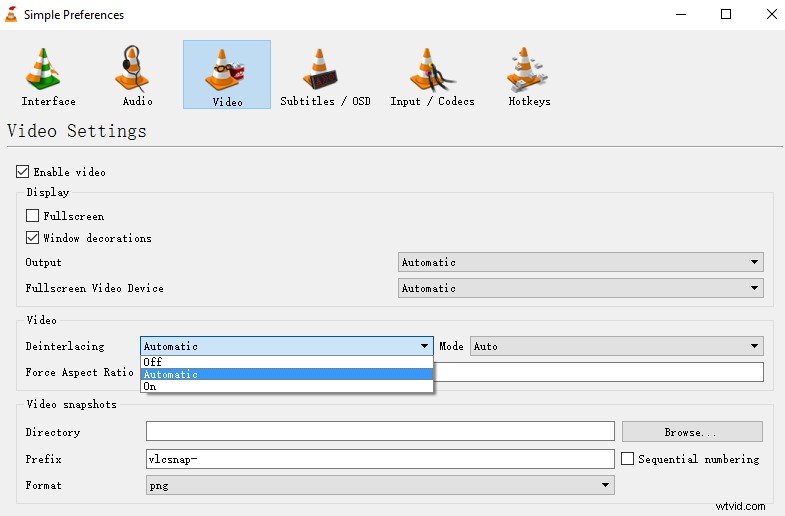Expand the Output dropdown
The height and width of the screenshot is (516, 785).
tap(580, 262)
